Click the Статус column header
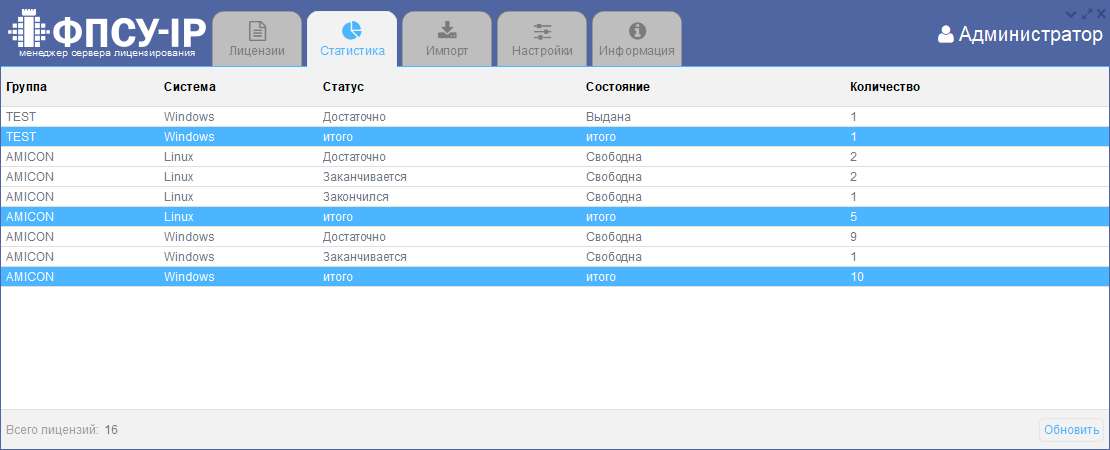1110x450 pixels. pos(343,87)
